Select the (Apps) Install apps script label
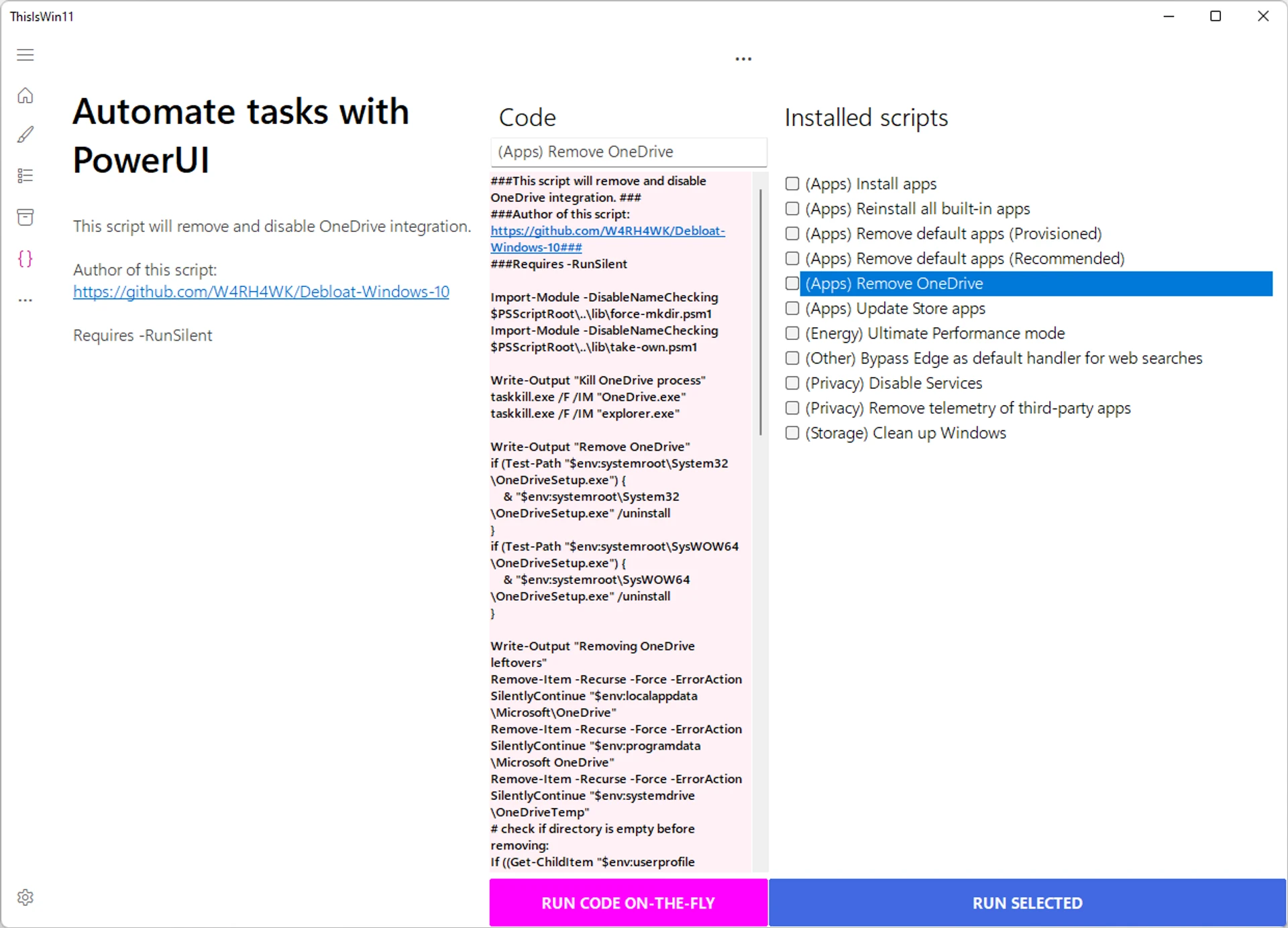Viewport: 1288px width, 928px height. click(871, 184)
